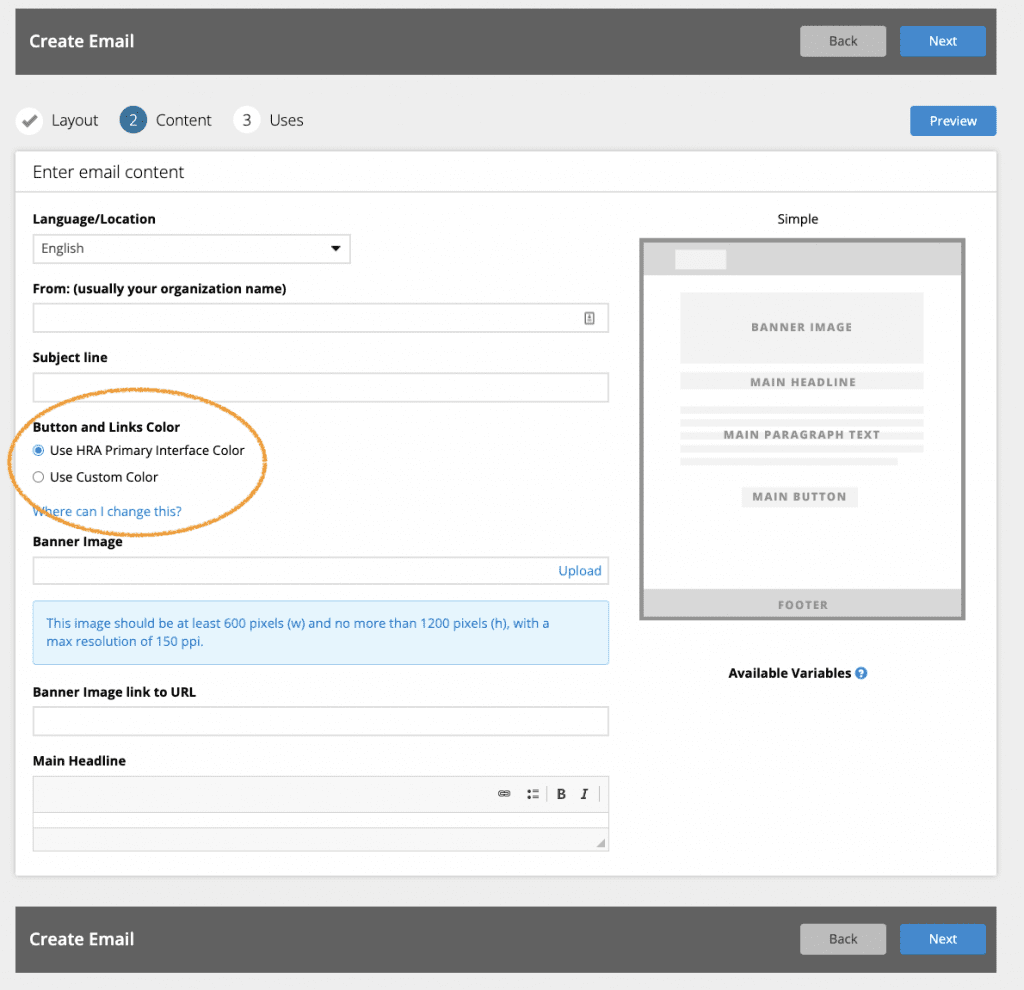Focus the Banner Image link to URL field
The width and height of the screenshot is (1024, 990).
[321, 721]
